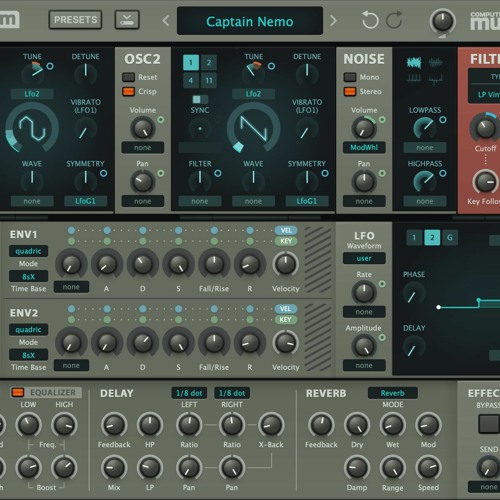Toggle ENV2 KEY button
Screen dimensions: 500x500
pos(286,319)
